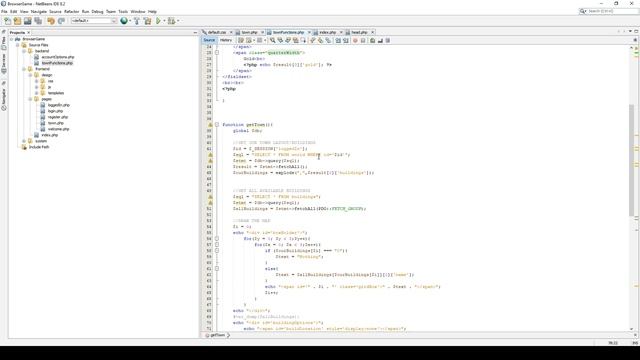Minimize the Projects panel with the dash icon

click(195, 33)
